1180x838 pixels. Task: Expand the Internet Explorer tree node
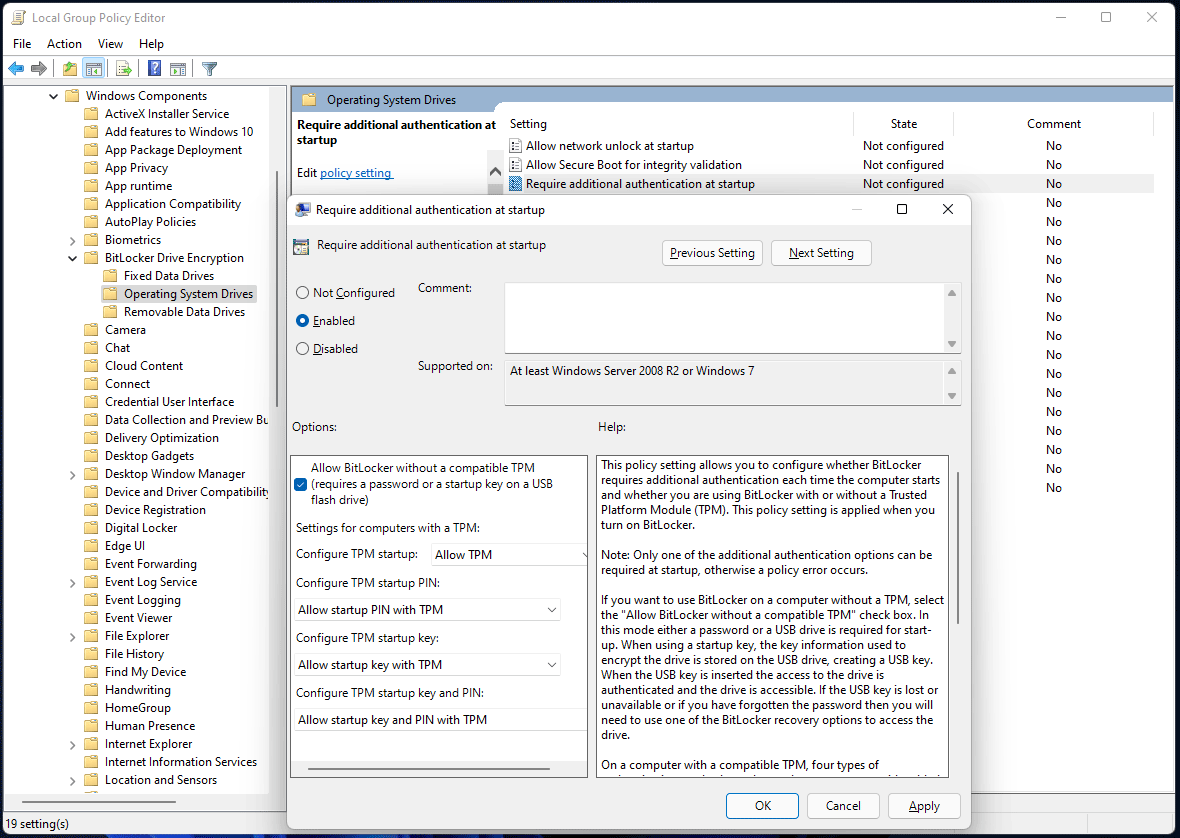pos(72,745)
